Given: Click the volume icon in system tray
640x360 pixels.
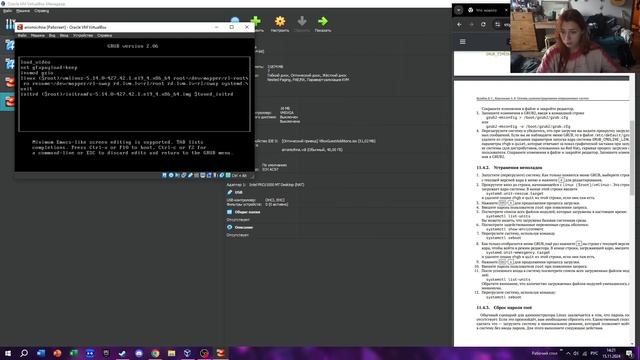Looking at the screenshot, I should coord(576,353).
